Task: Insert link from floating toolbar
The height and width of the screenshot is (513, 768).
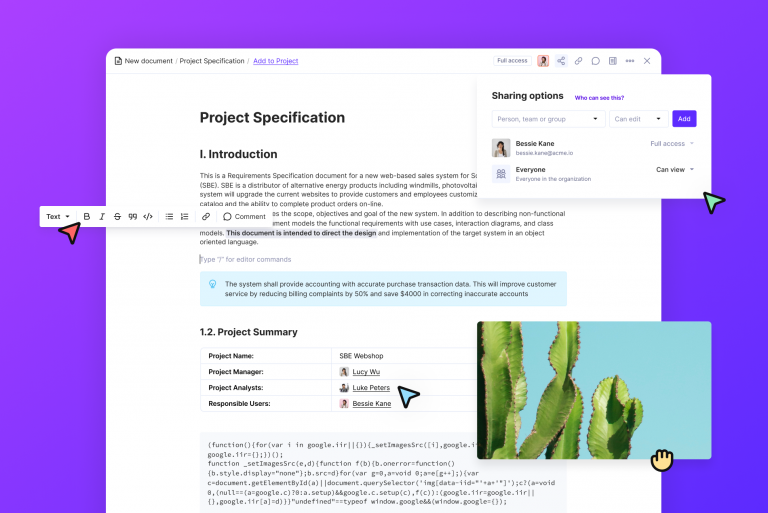Action: pos(206,216)
